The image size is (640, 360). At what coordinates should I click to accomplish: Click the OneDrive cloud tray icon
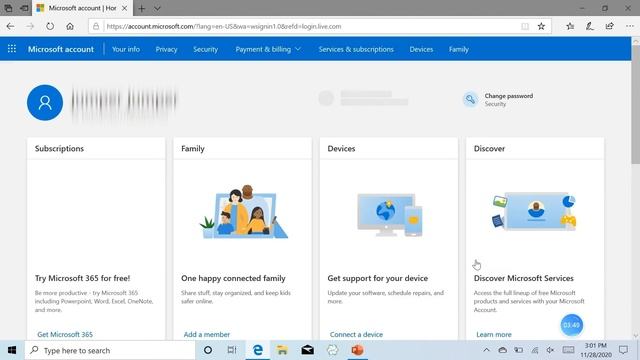click(x=502, y=350)
